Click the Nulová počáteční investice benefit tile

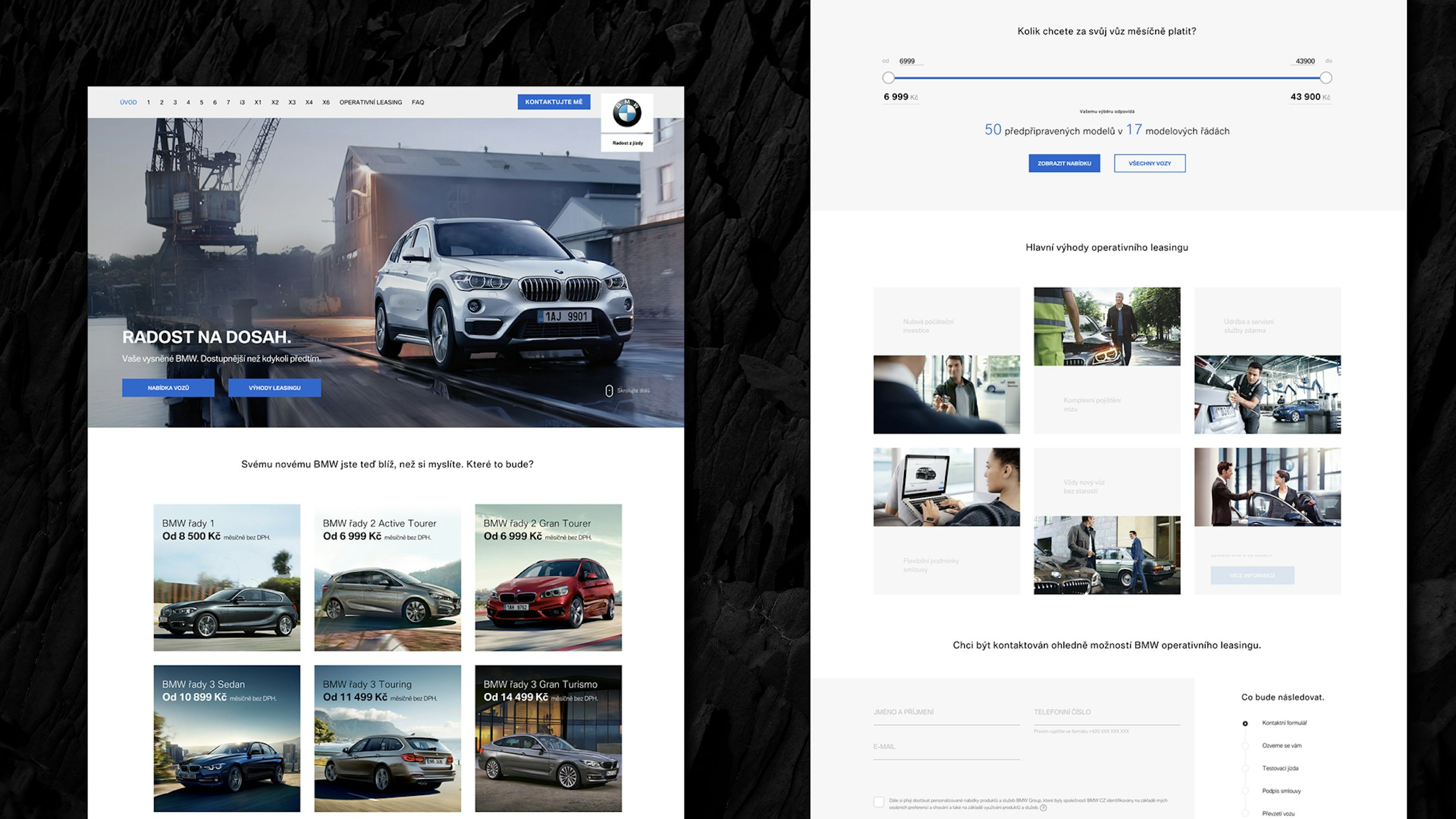point(946,360)
